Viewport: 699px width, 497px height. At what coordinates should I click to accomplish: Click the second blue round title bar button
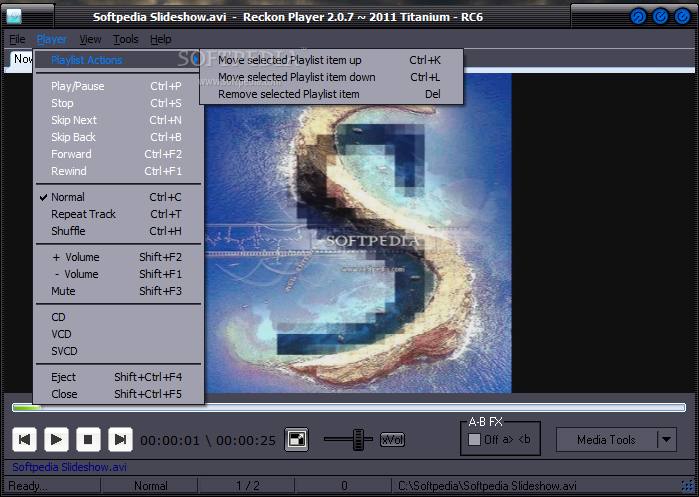(660, 17)
